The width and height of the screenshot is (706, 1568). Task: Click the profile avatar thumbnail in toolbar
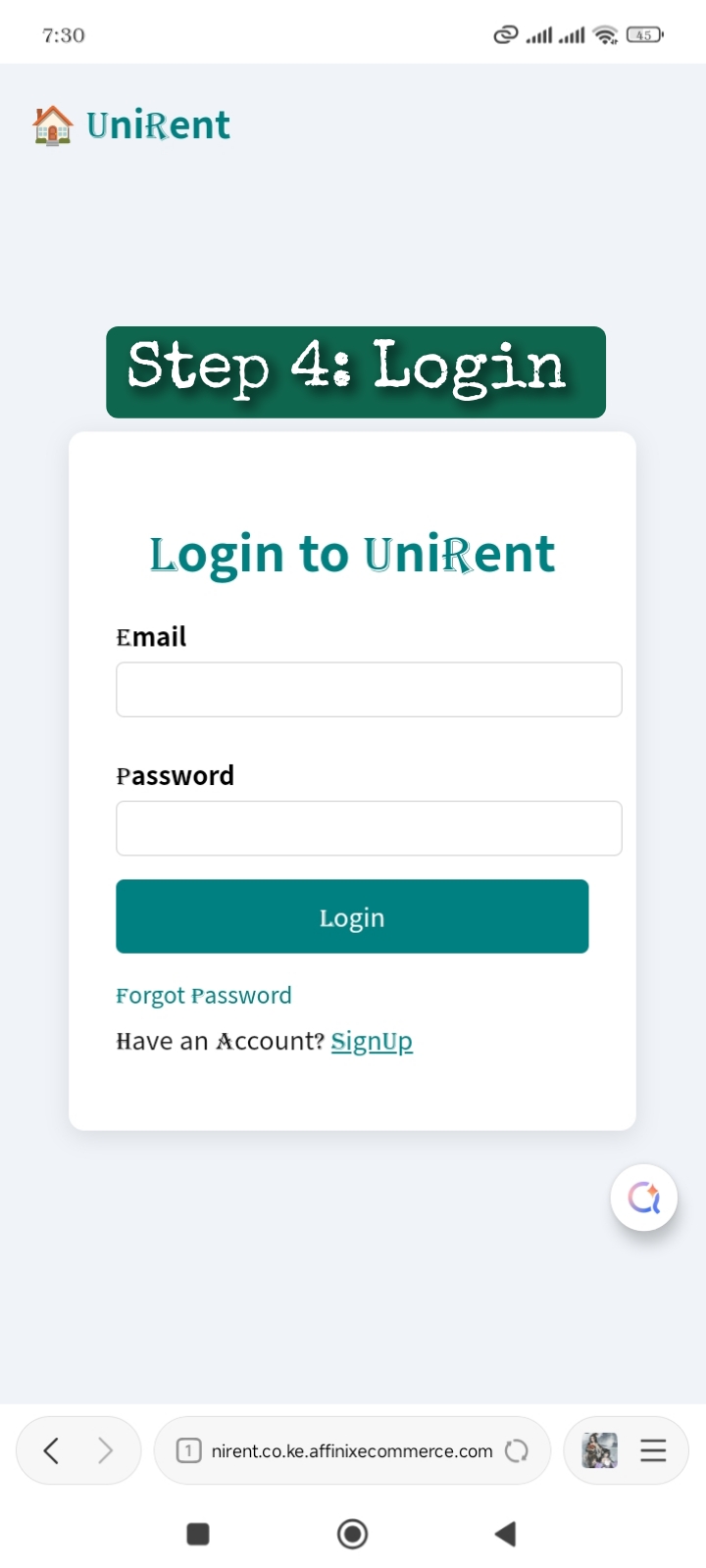pyautogui.click(x=599, y=1450)
